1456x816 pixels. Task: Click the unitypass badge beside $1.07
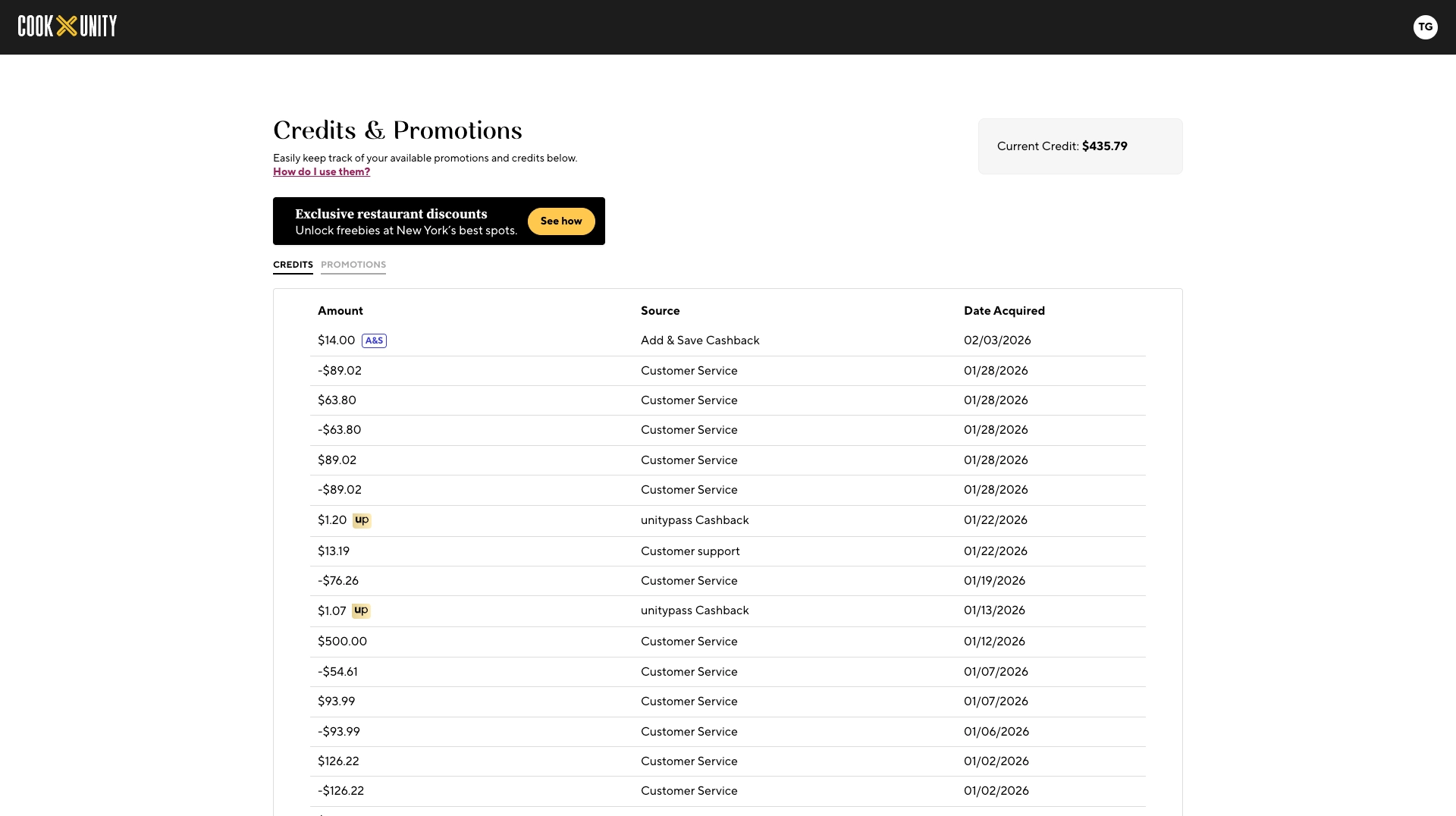click(x=361, y=610)
